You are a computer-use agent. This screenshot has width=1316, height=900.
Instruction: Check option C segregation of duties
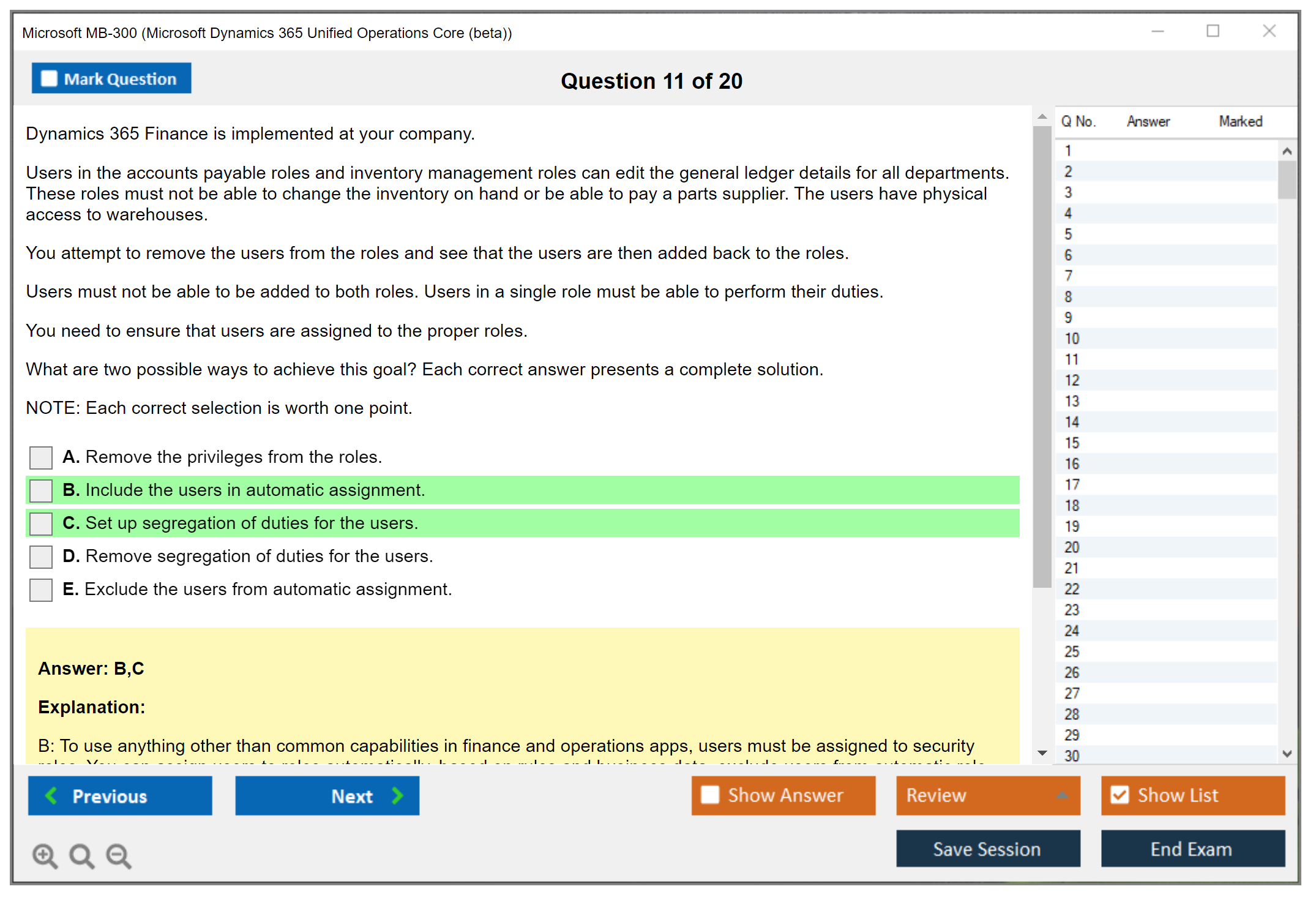coord(41,523)
